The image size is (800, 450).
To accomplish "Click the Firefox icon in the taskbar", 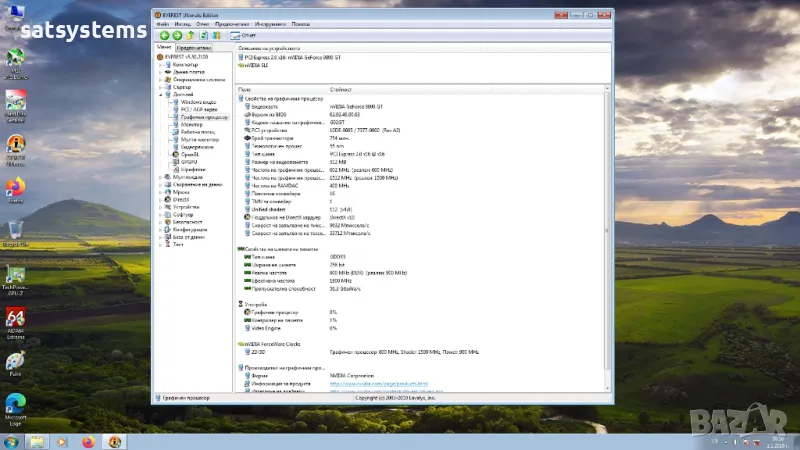I will pyautogui.click(x=88, y=441).
